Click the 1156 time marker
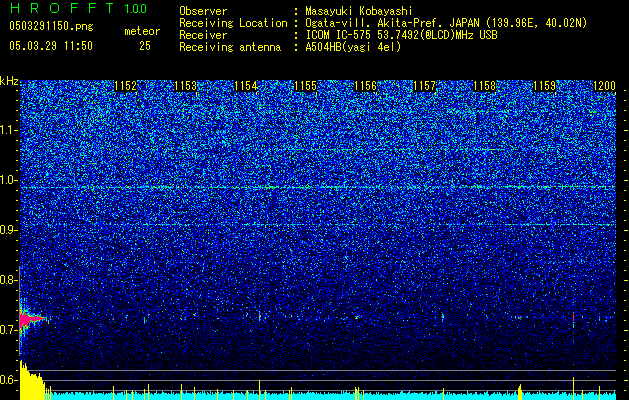This screenshot has width=629, height=400. pos(365,86)
